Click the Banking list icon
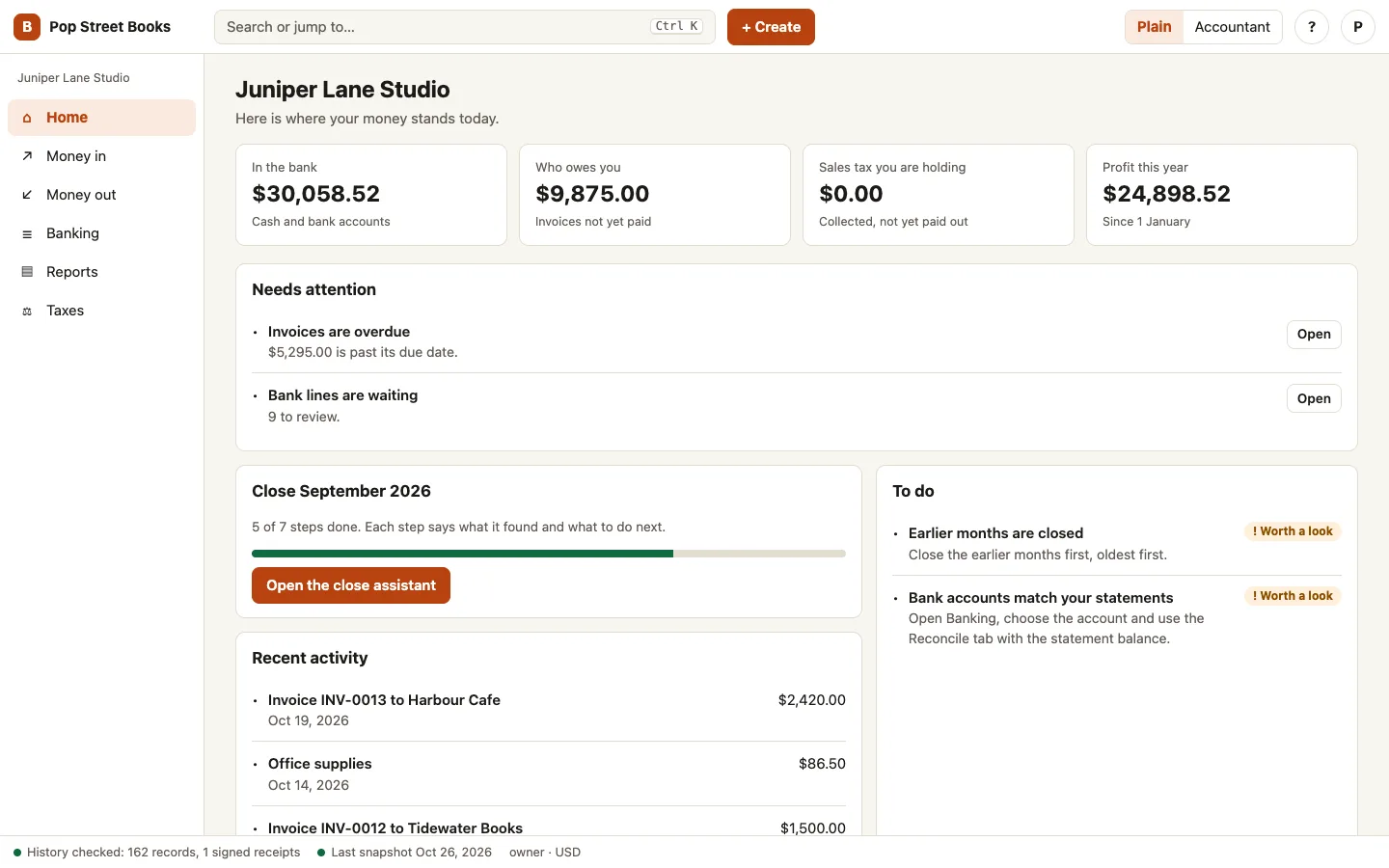Image resolution: width=1389 pixels, height=868 pixels. 27,233
